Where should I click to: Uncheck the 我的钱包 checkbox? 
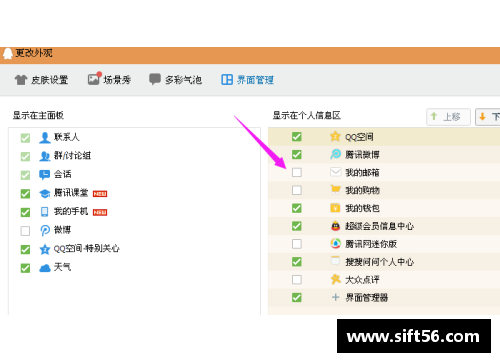click(x=297, y=208)
